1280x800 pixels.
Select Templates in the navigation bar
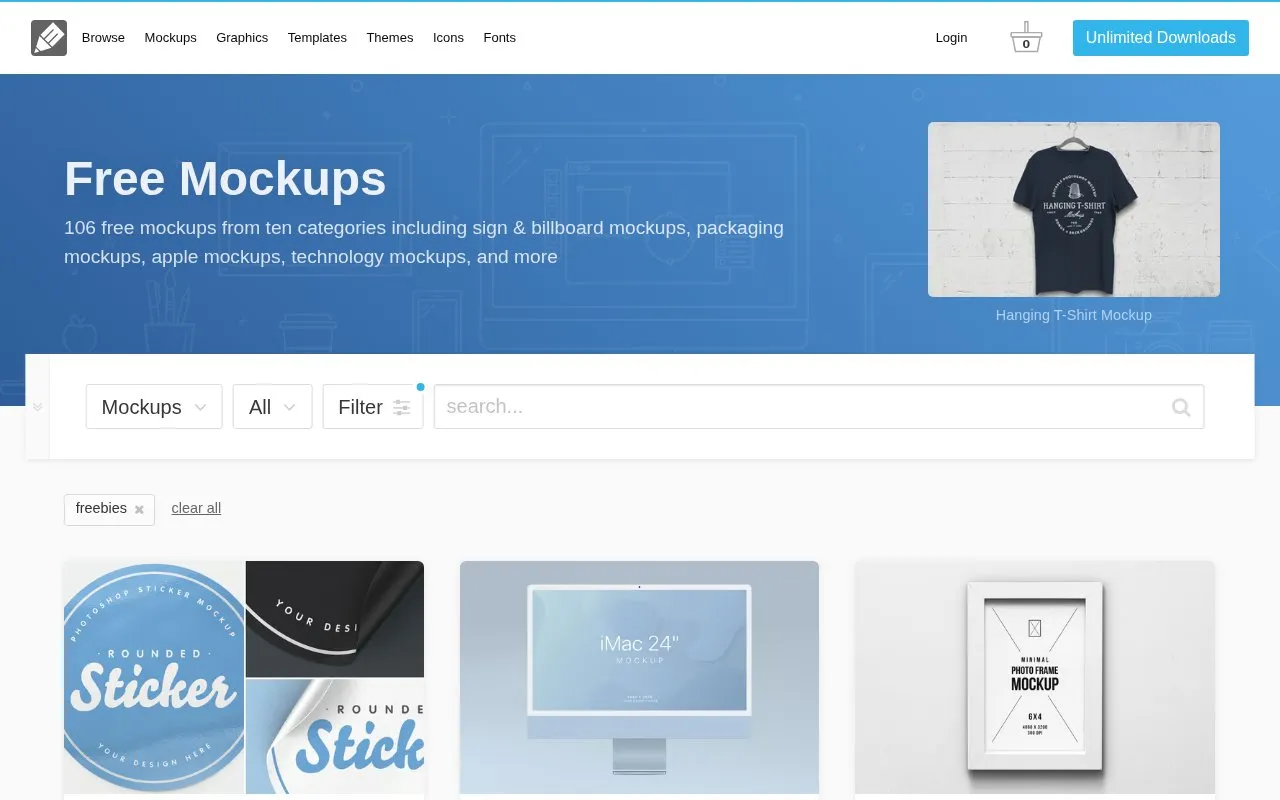point(317,38)
